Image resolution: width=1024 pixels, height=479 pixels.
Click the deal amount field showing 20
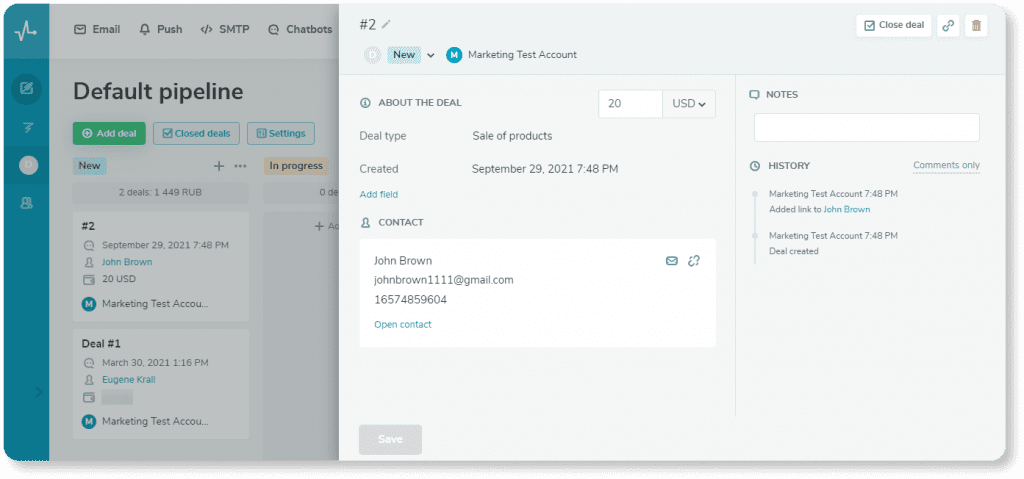(x=630, y=104)
